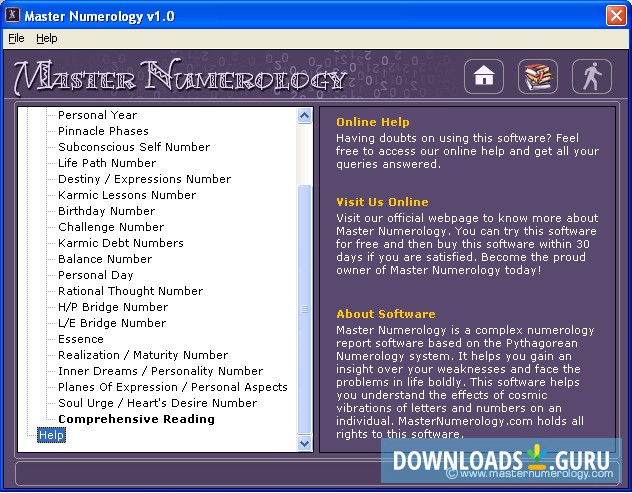Screen dimensions: 632x493
Task: Select Planes Of Expression / Personal Aspects
Action: coord(173,387)
